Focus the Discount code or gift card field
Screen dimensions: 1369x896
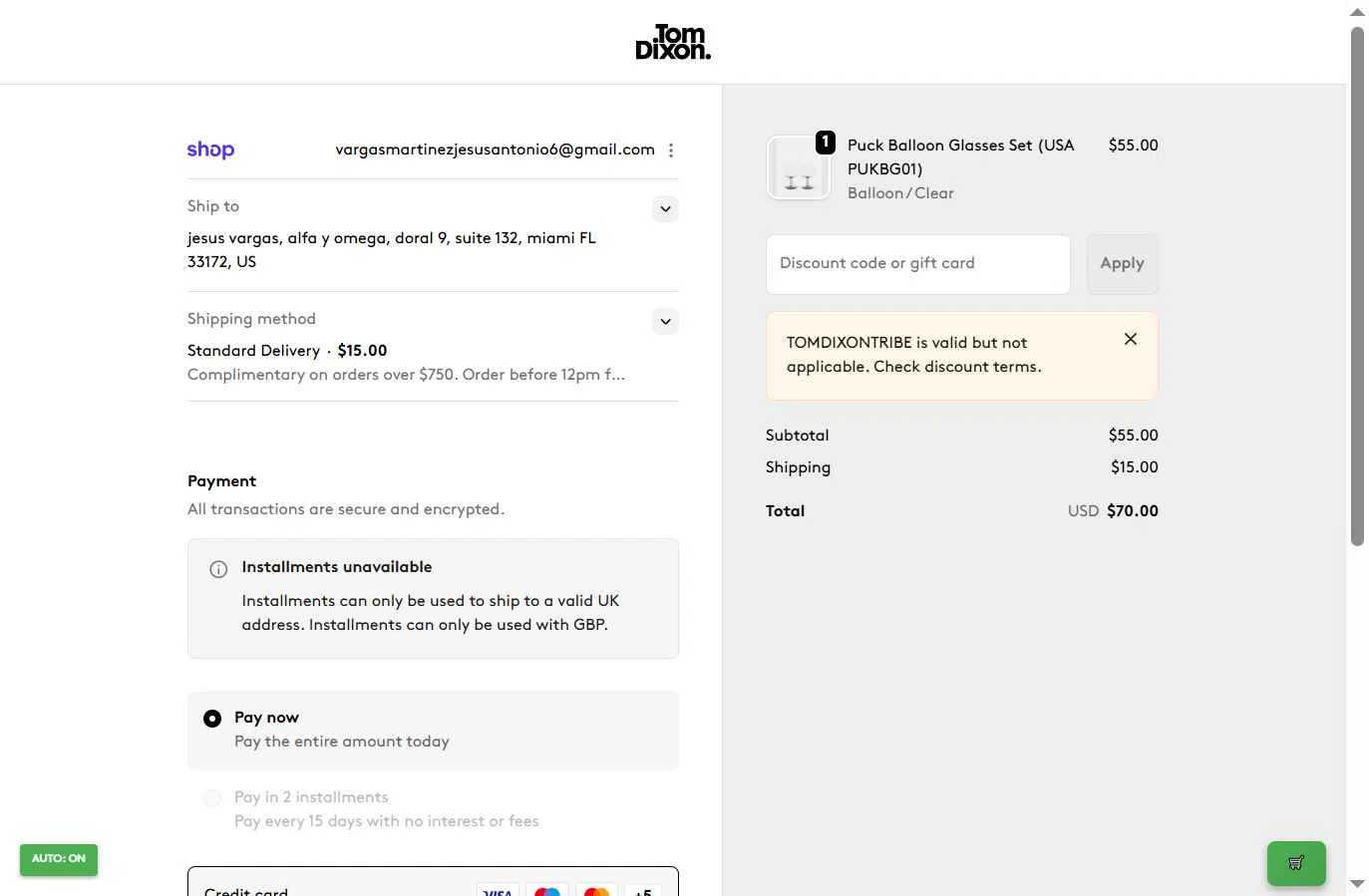click(918, 264)
